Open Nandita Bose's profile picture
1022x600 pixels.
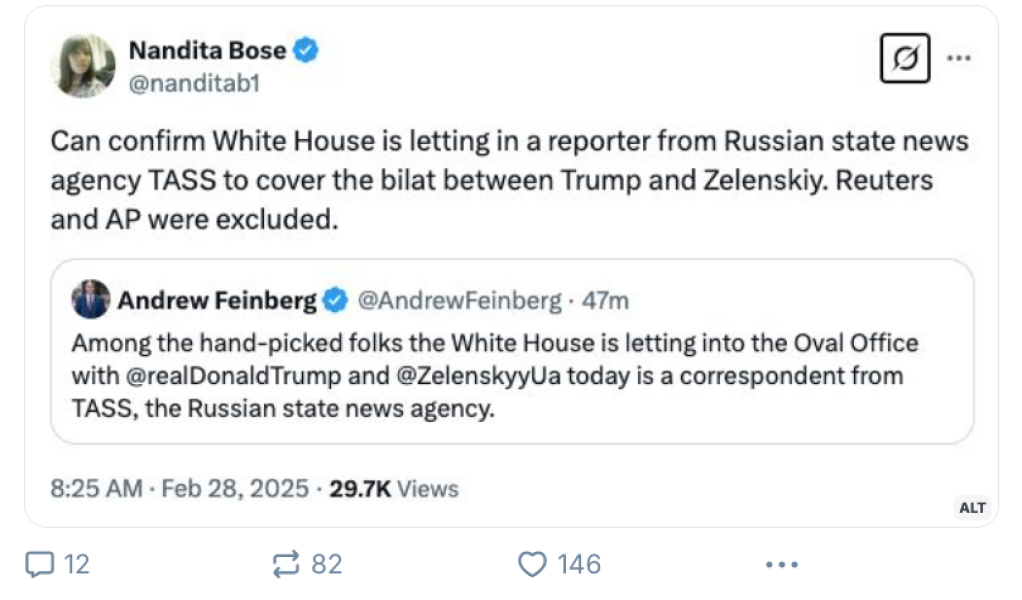point(83,66)
